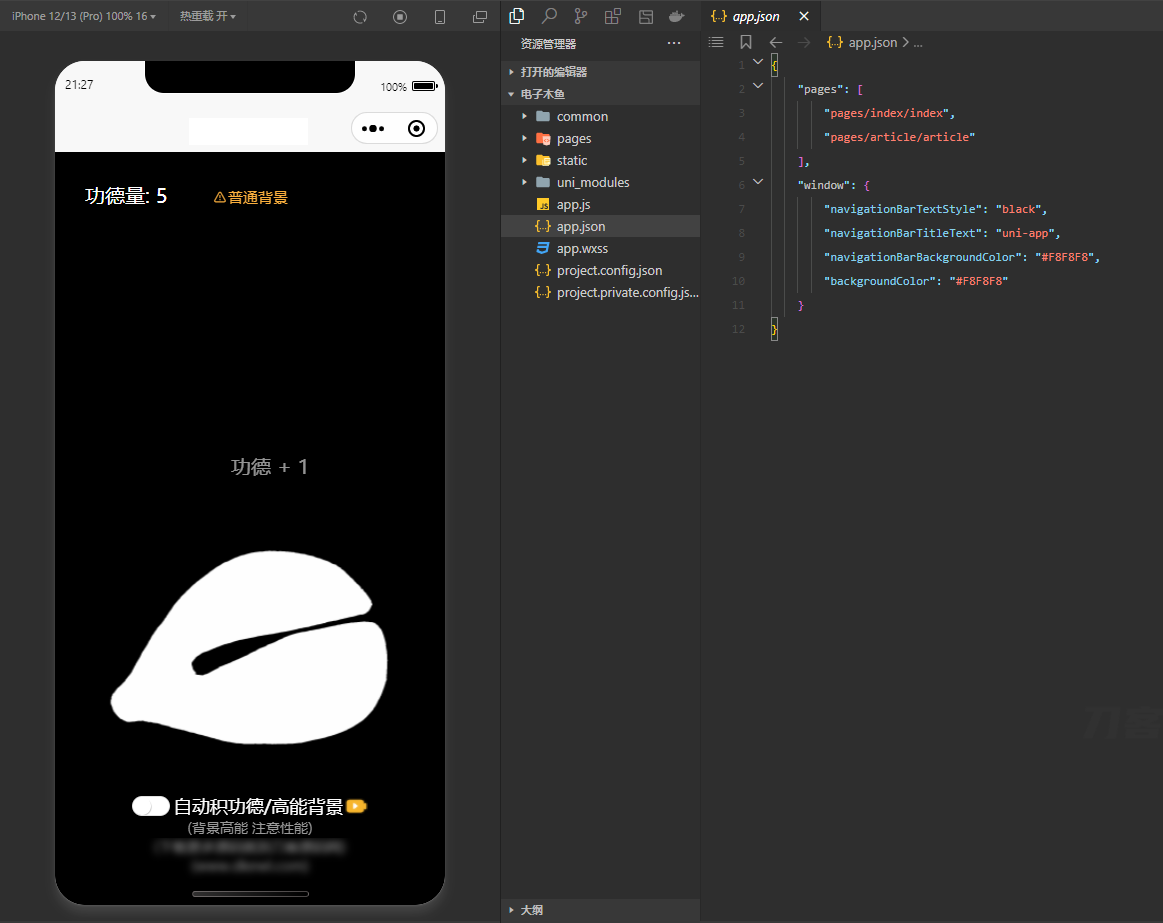1163x923 pixels.
Task: Tap the 普通背景 warning label
Action: coord(251,197)
